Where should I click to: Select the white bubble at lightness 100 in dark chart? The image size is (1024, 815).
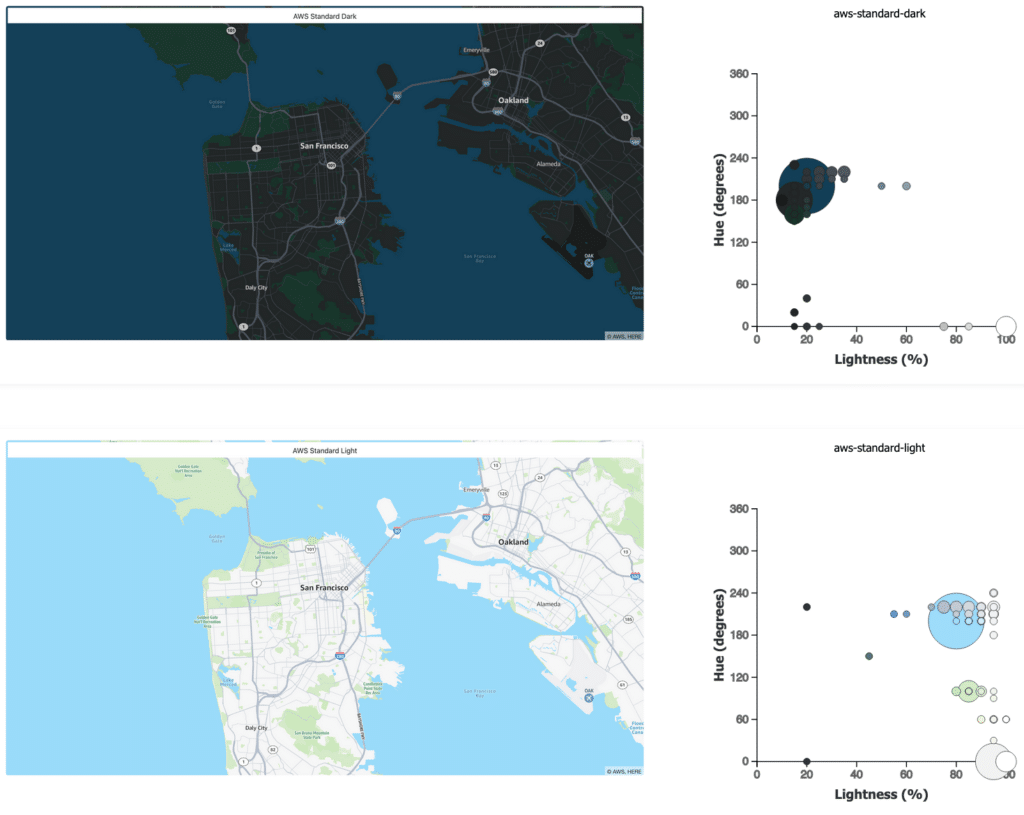[x=1006, y=326]
